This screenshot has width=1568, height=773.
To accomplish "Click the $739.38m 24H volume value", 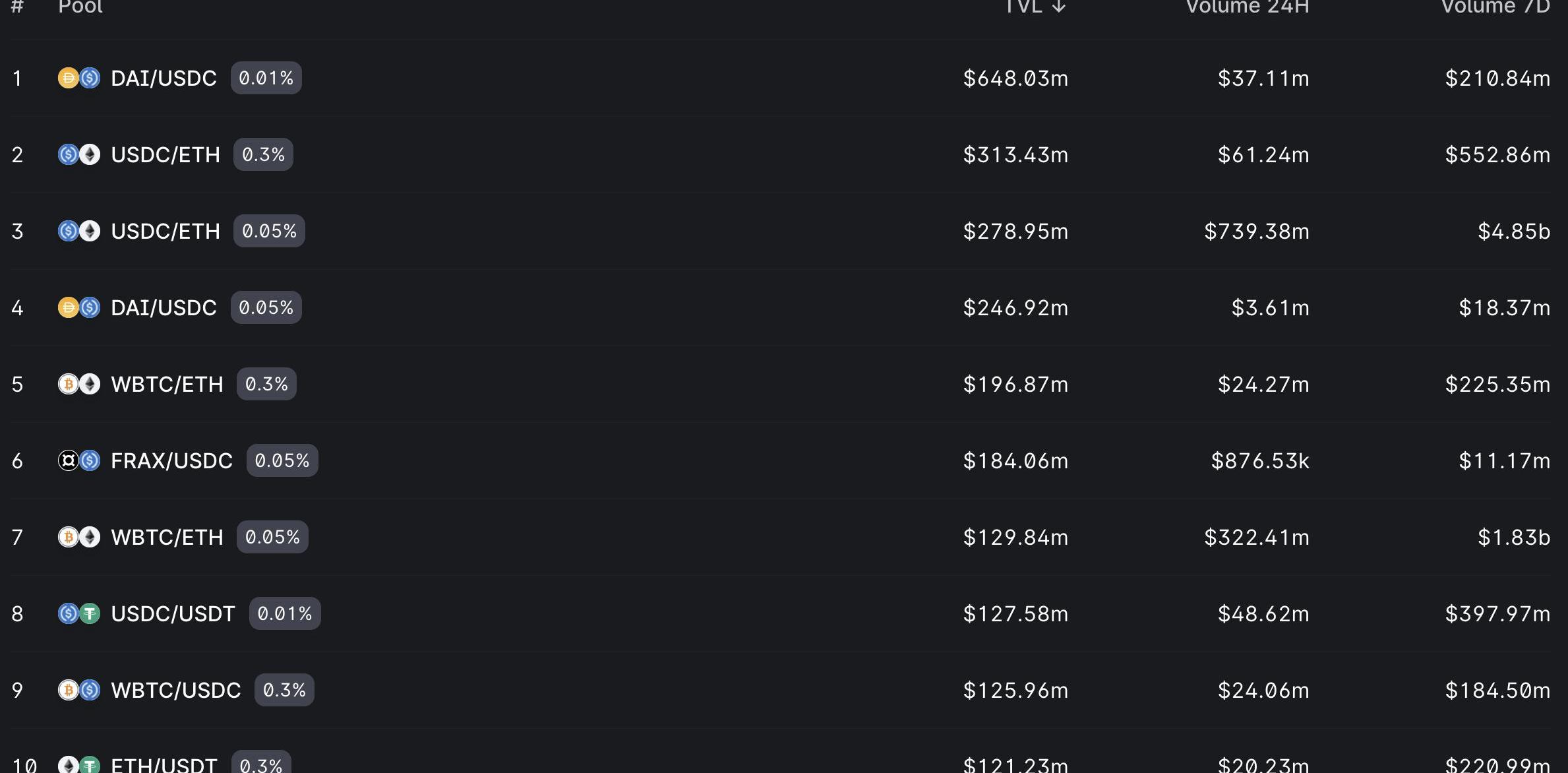I will tap(1256, 231).
